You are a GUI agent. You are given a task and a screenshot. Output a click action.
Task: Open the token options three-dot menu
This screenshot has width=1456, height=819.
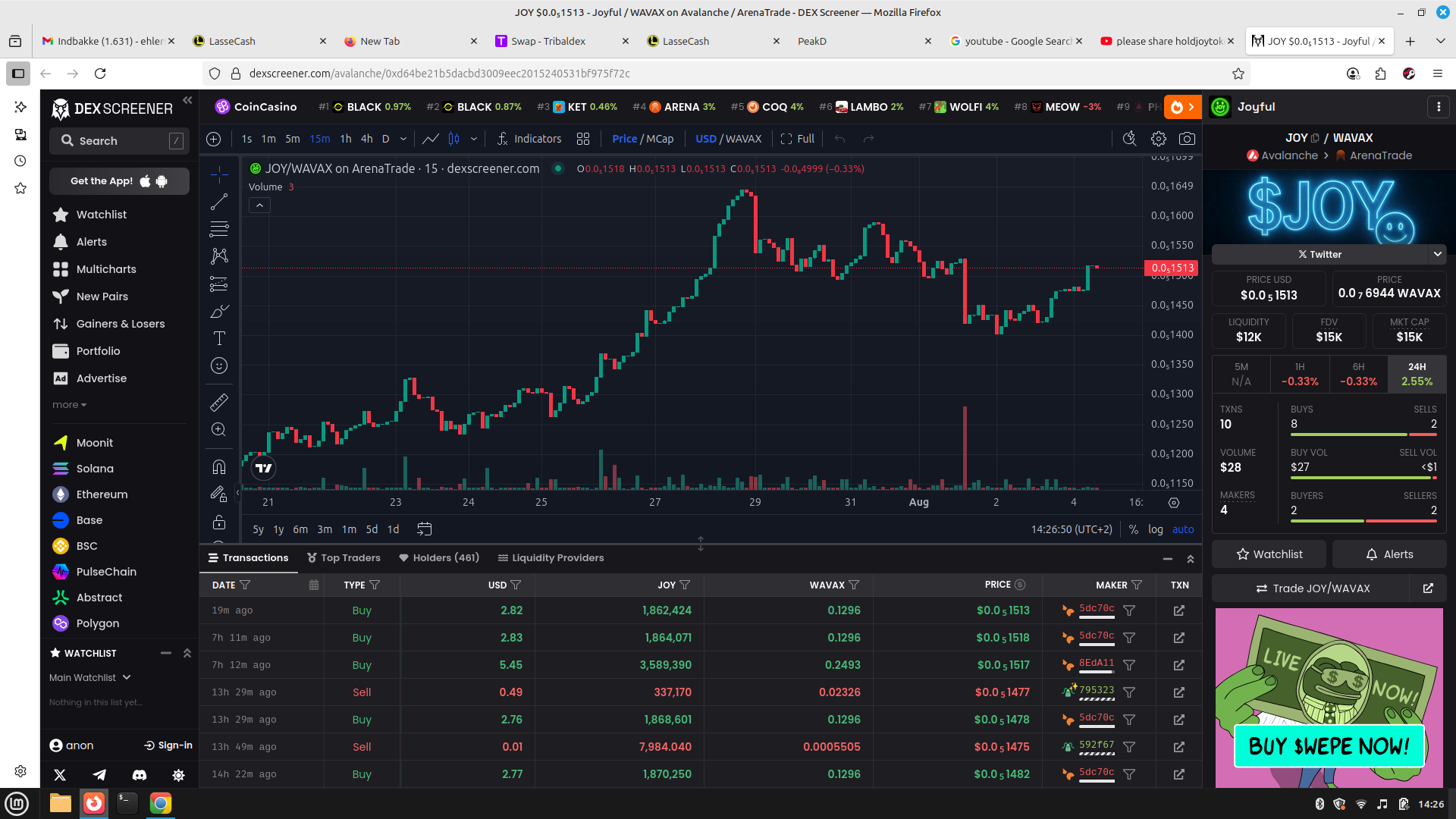tap(1439, 107)
